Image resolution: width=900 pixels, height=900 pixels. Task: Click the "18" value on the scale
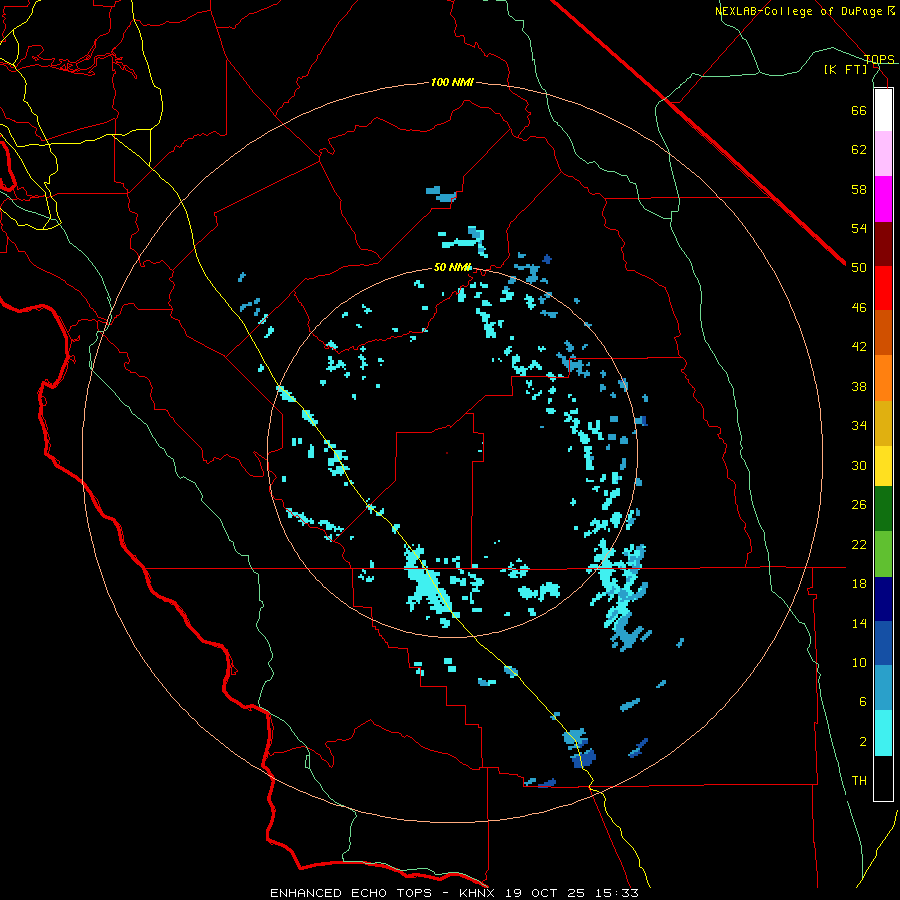tap(859, 584)
